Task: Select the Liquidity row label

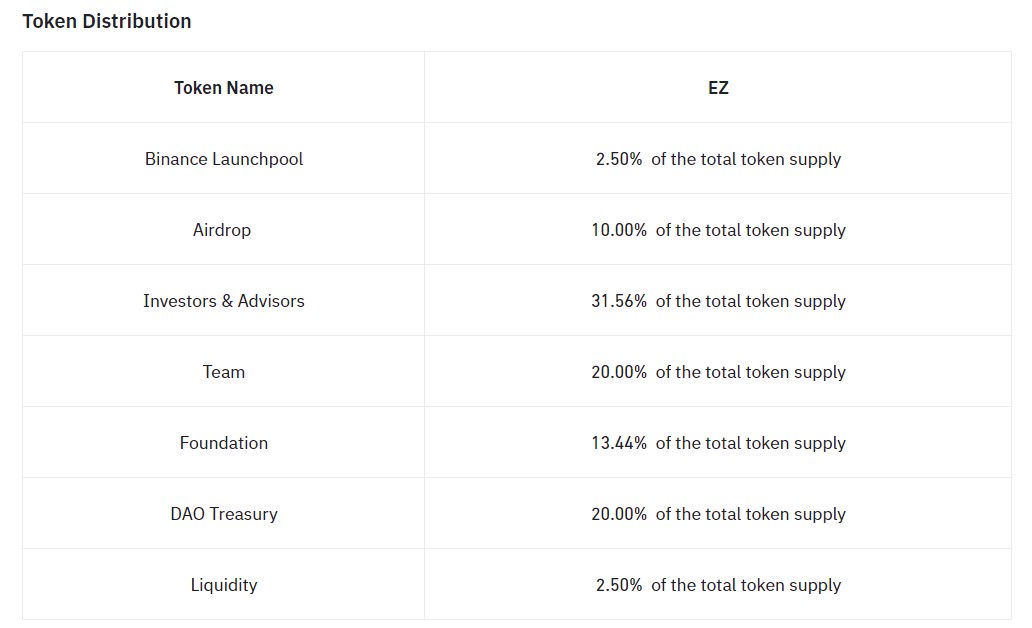Action: pos(223,585)
